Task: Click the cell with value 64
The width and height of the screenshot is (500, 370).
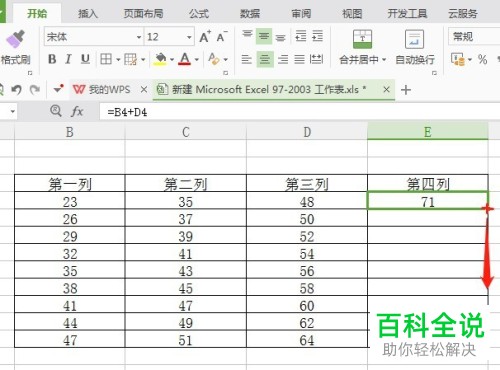Action: (307, 339)
